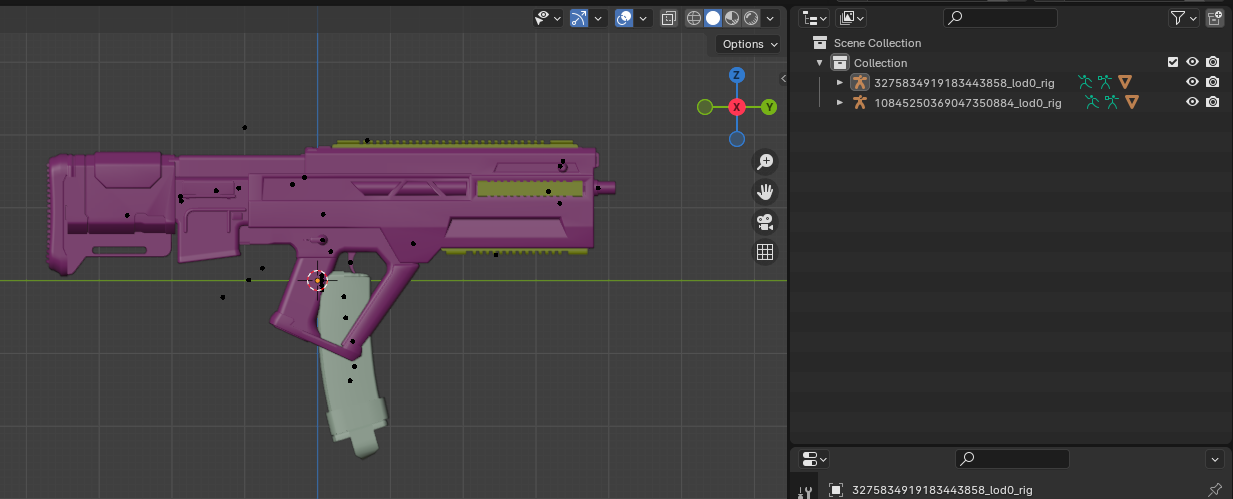Uncheck the Collection exclude checkbox
The image size is (1233, 499).
(x=1173, y=62)
